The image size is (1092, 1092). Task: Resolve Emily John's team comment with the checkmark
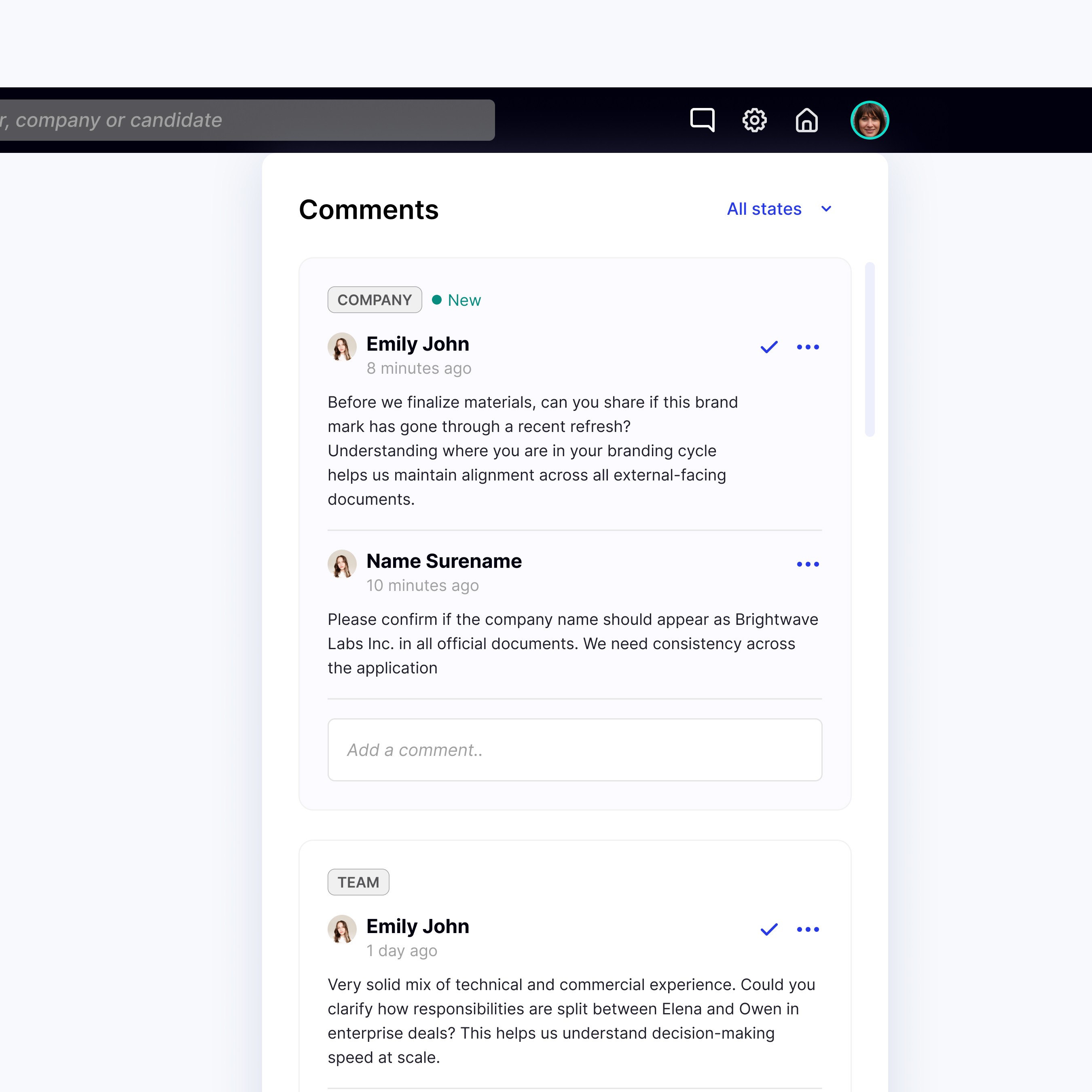click(769, 929)
